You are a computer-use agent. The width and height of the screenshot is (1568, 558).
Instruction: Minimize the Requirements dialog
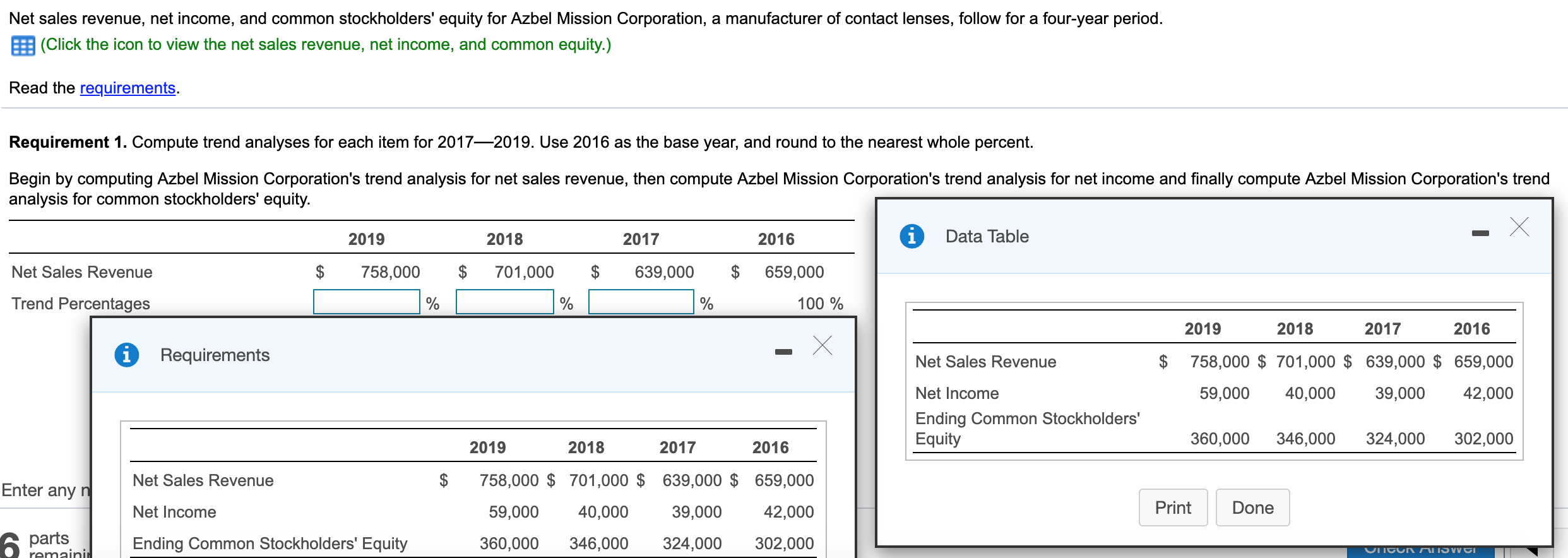[x=783, y=352]
